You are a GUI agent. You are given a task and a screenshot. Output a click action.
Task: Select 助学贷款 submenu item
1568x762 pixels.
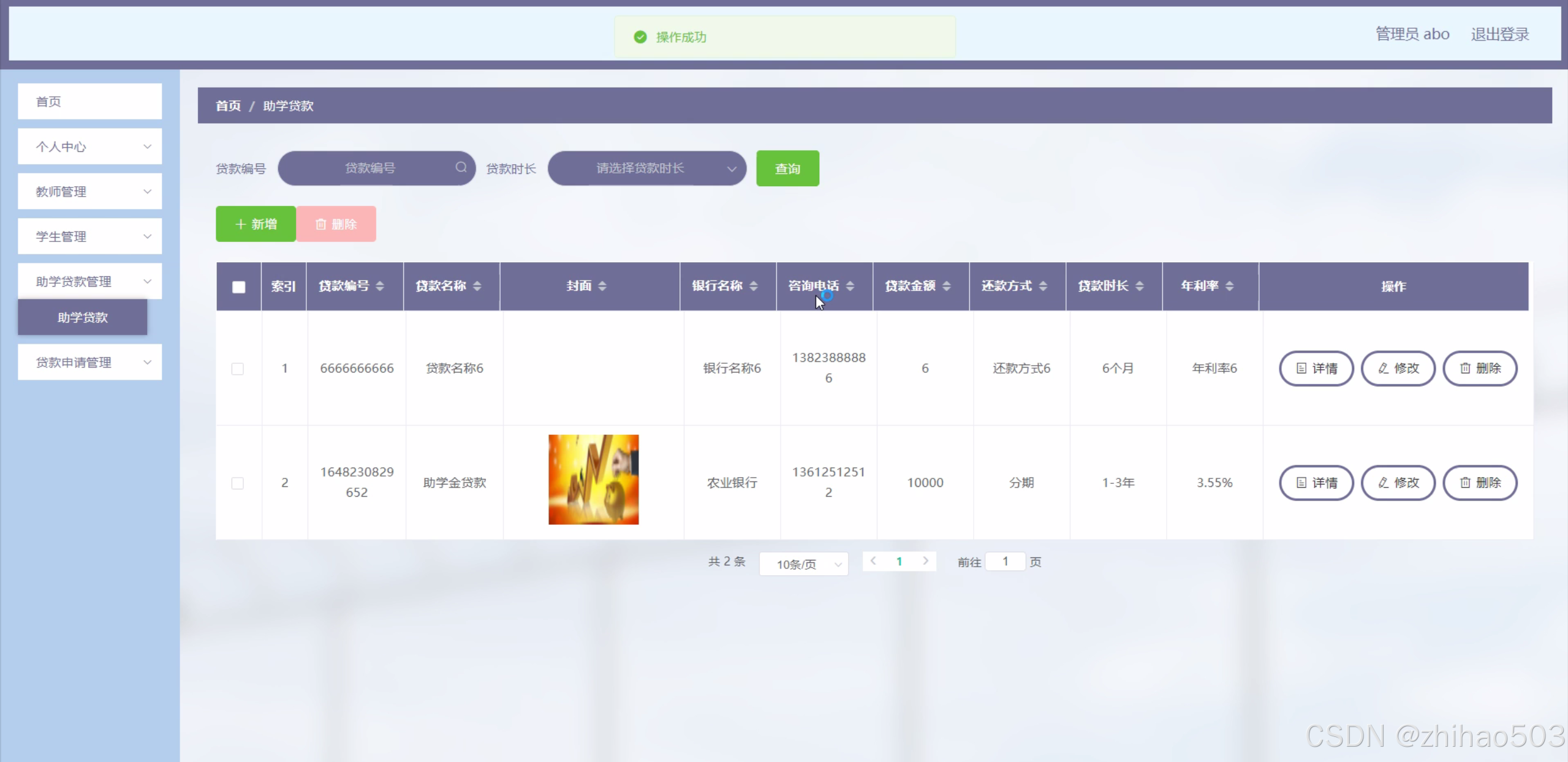coord(83,317)
